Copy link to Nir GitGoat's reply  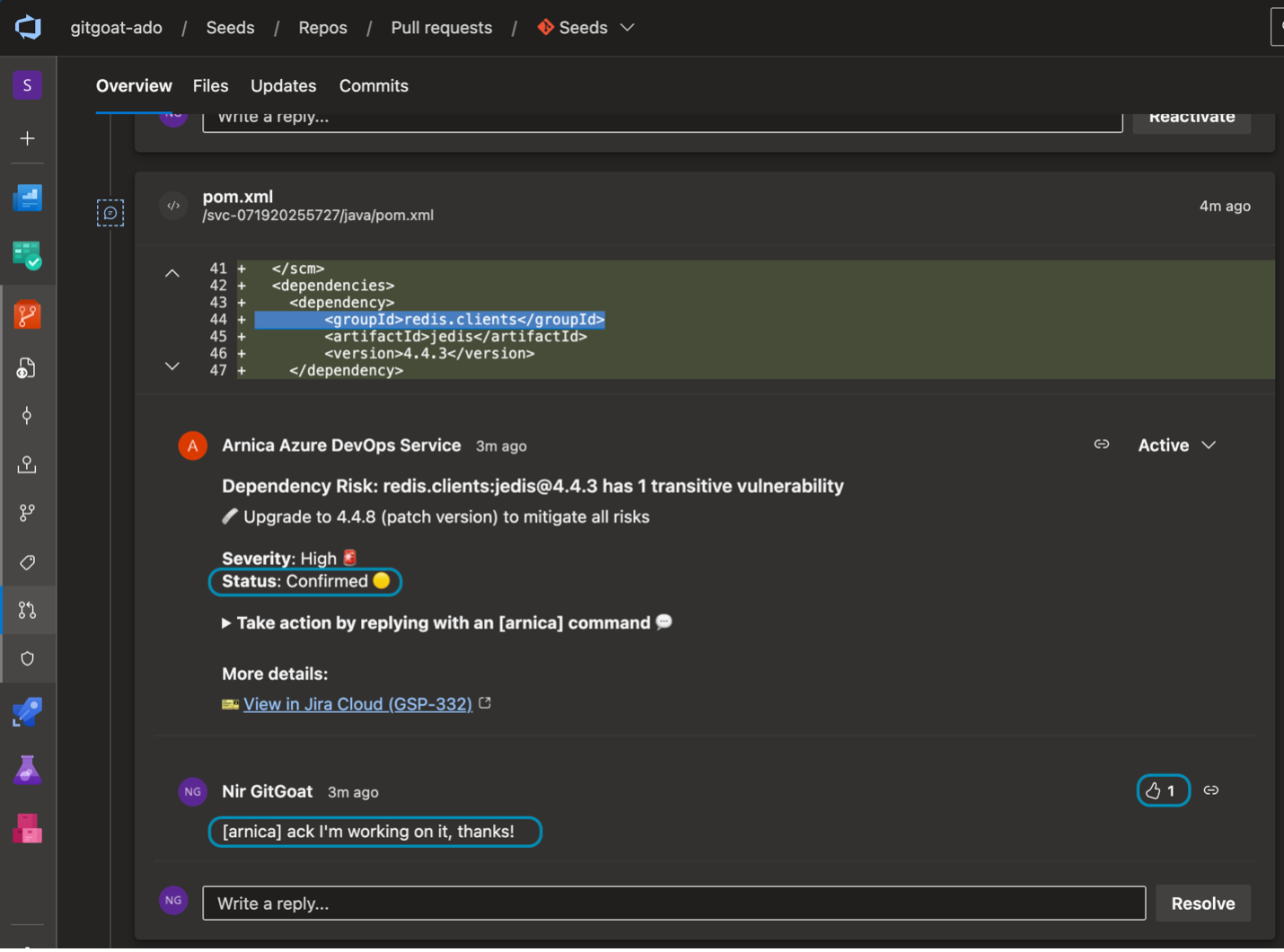[1211, 790]
